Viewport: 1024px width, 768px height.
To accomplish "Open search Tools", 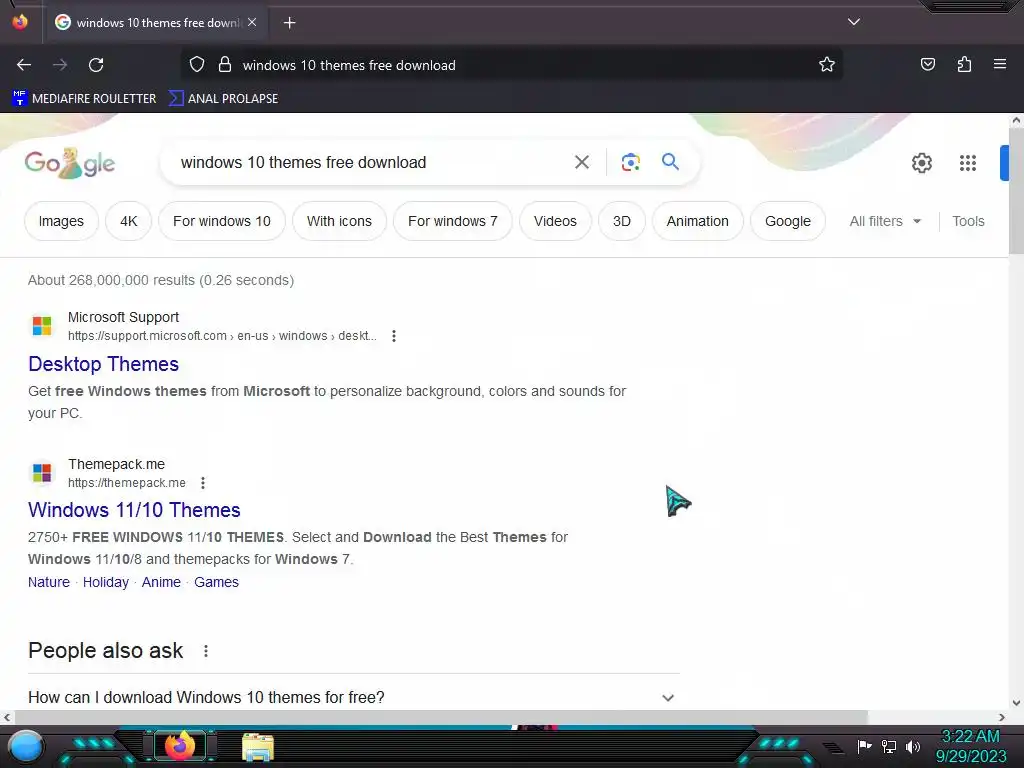I will click(x=968, y=221).
